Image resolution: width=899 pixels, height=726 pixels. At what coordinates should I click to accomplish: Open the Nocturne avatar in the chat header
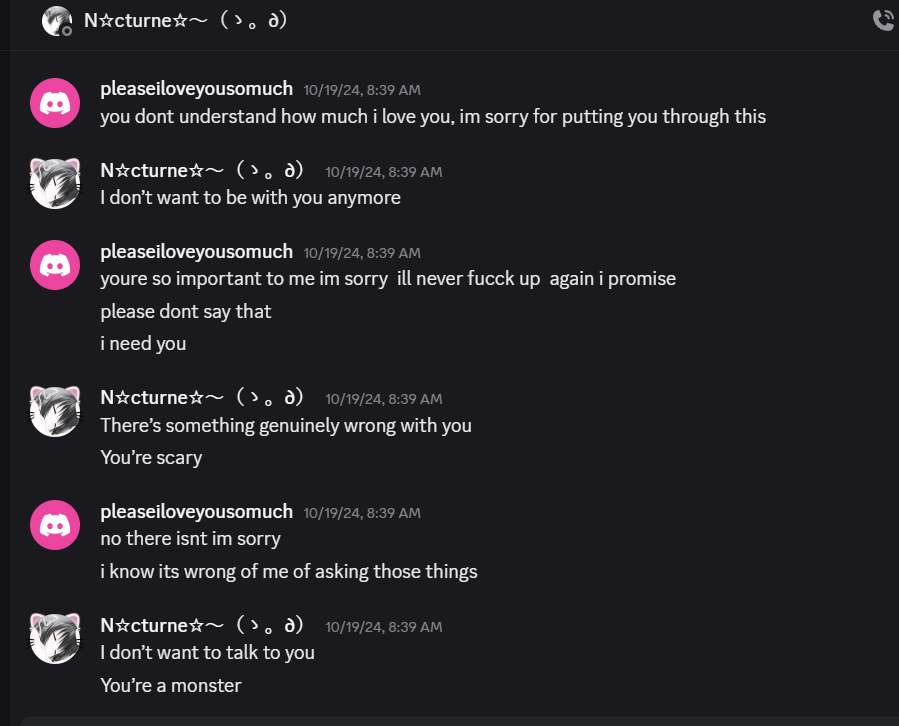(x=57, y=21)
